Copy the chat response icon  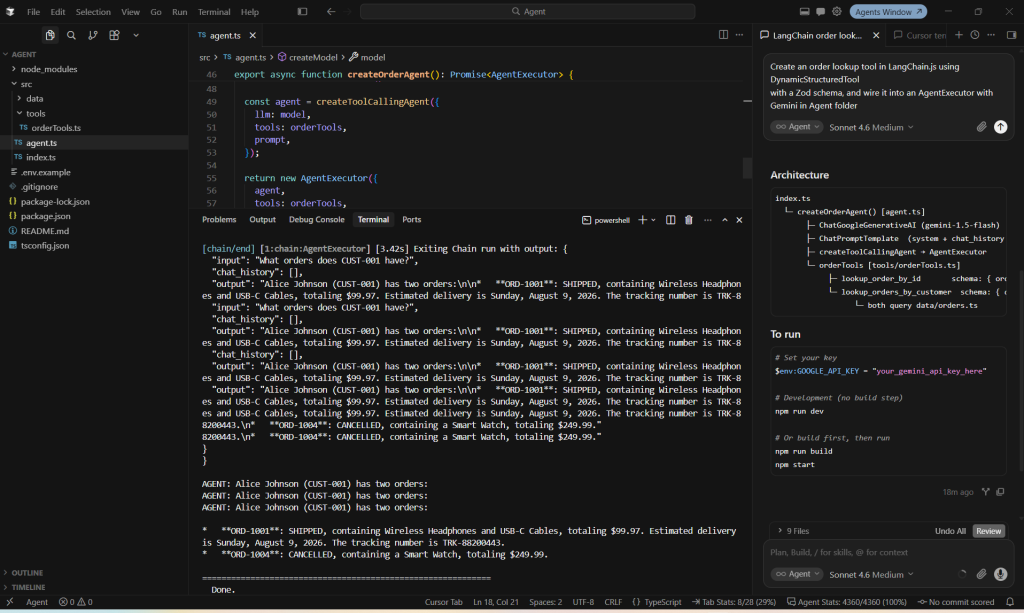pos(1000,492)
